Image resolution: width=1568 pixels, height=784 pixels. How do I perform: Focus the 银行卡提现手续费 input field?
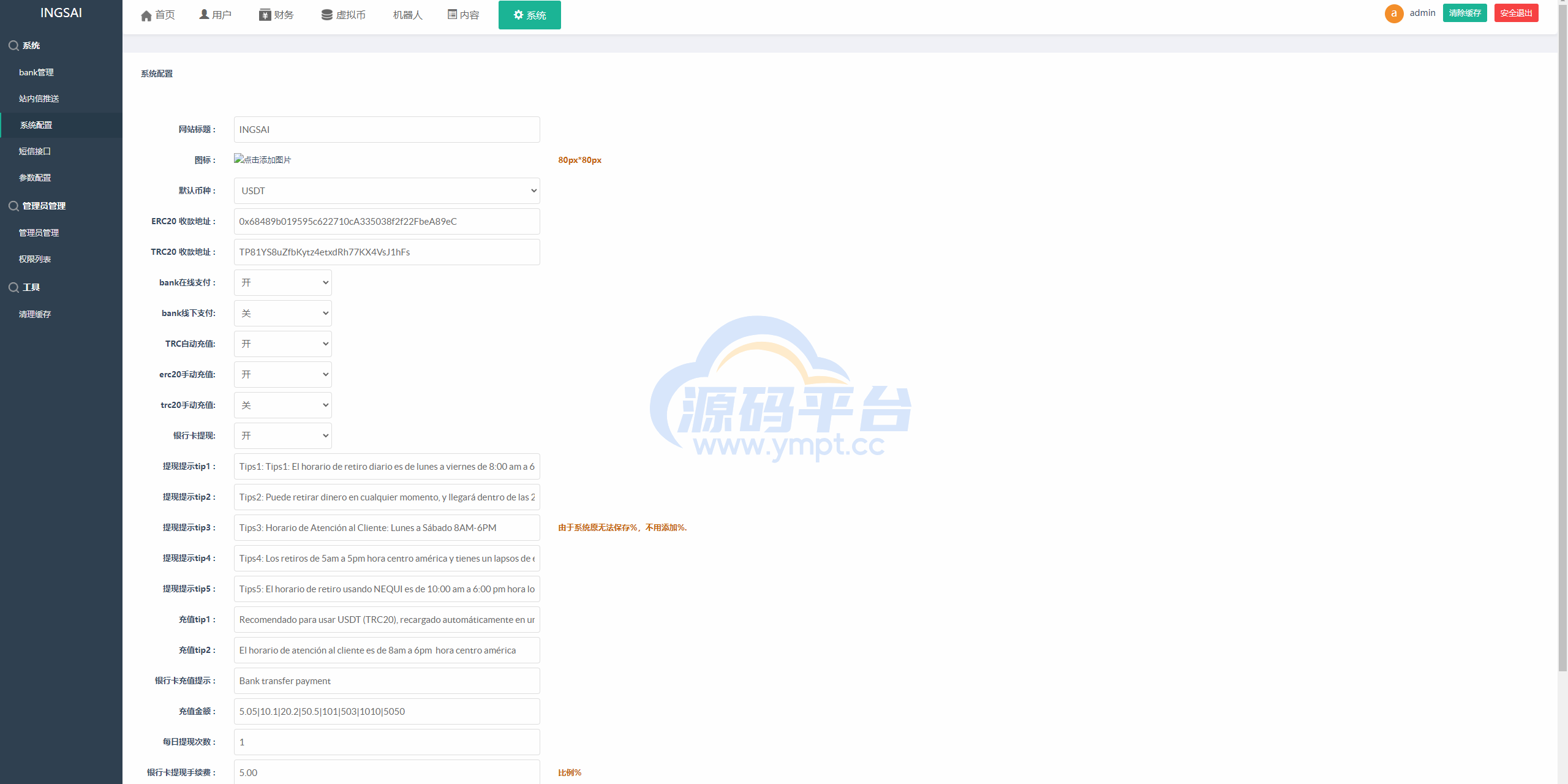pyautogui.click(x=387, y=772)
